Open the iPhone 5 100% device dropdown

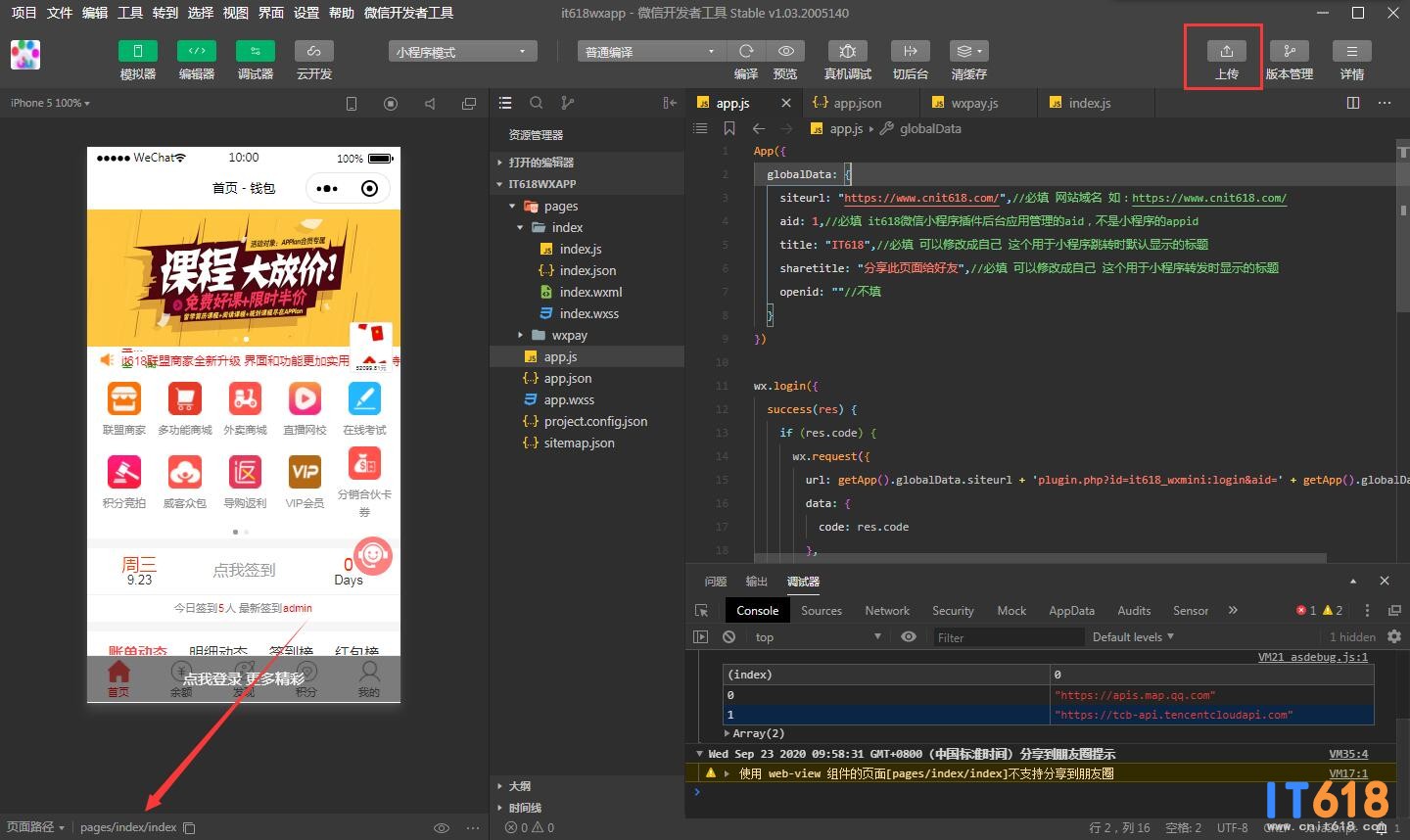pyautogui.click(x=50, y=103)
